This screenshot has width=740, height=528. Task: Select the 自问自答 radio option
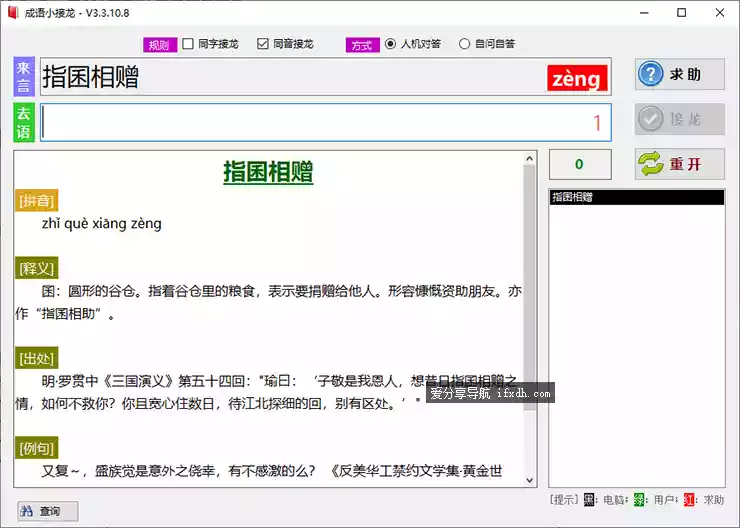464,44
